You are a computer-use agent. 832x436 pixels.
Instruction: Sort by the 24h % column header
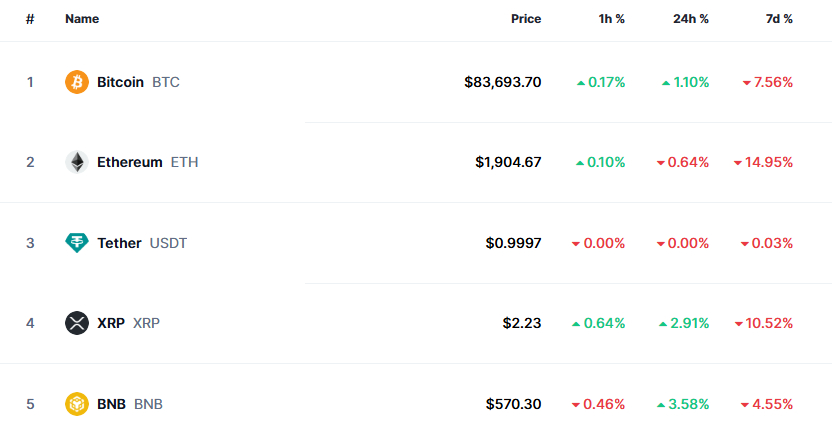(691, 19)
